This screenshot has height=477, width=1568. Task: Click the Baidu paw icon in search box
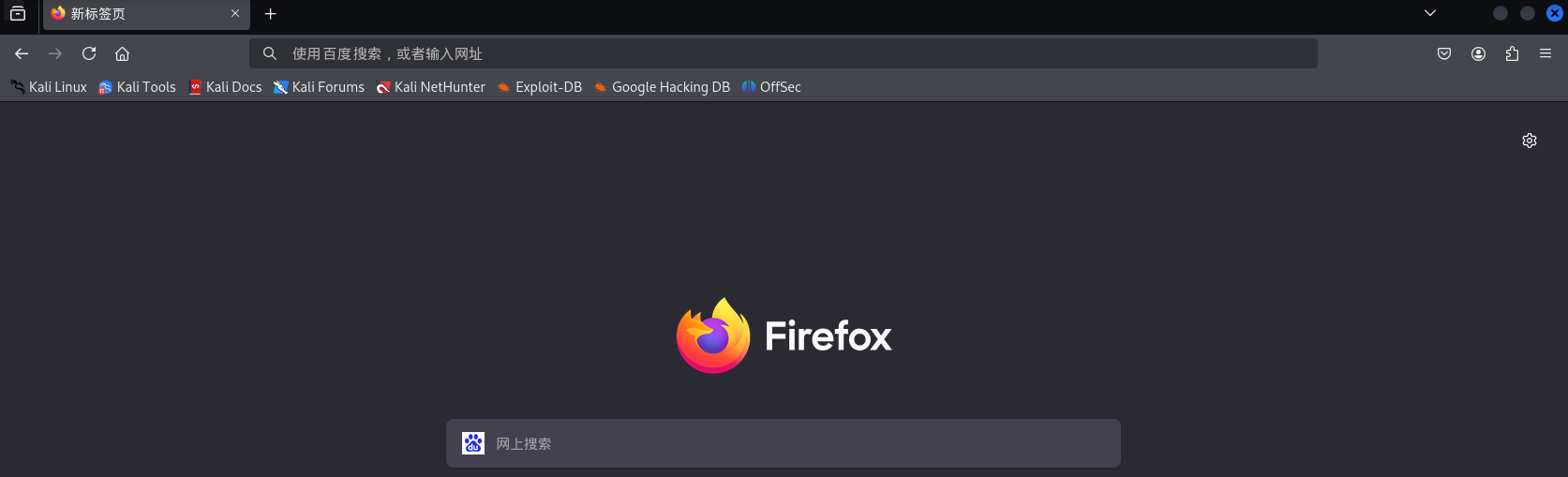coord(473,443)
